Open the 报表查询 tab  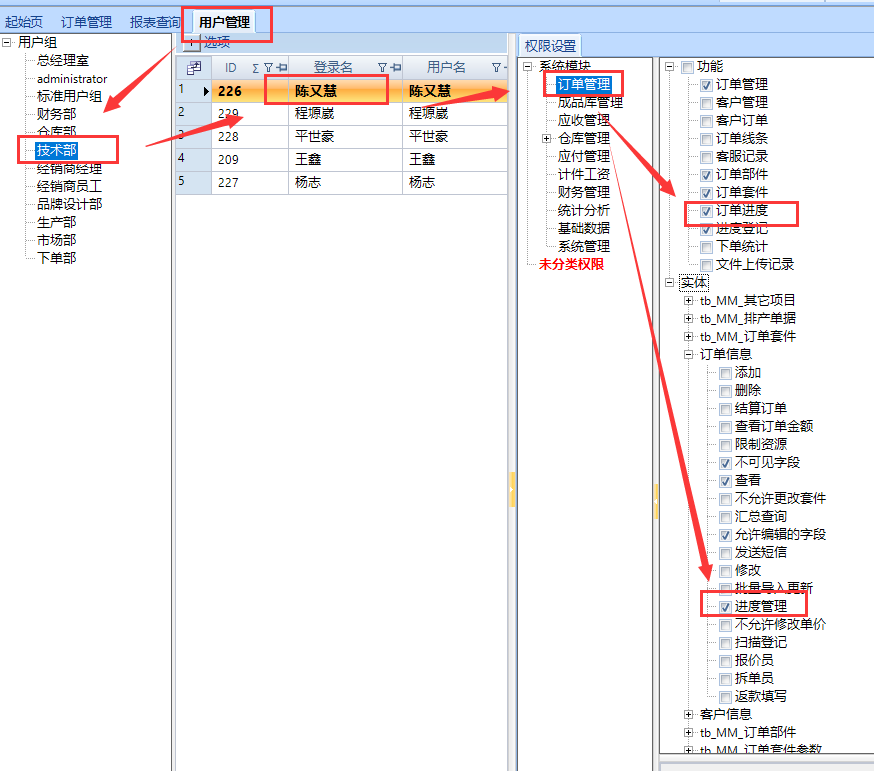coord(155,21)
